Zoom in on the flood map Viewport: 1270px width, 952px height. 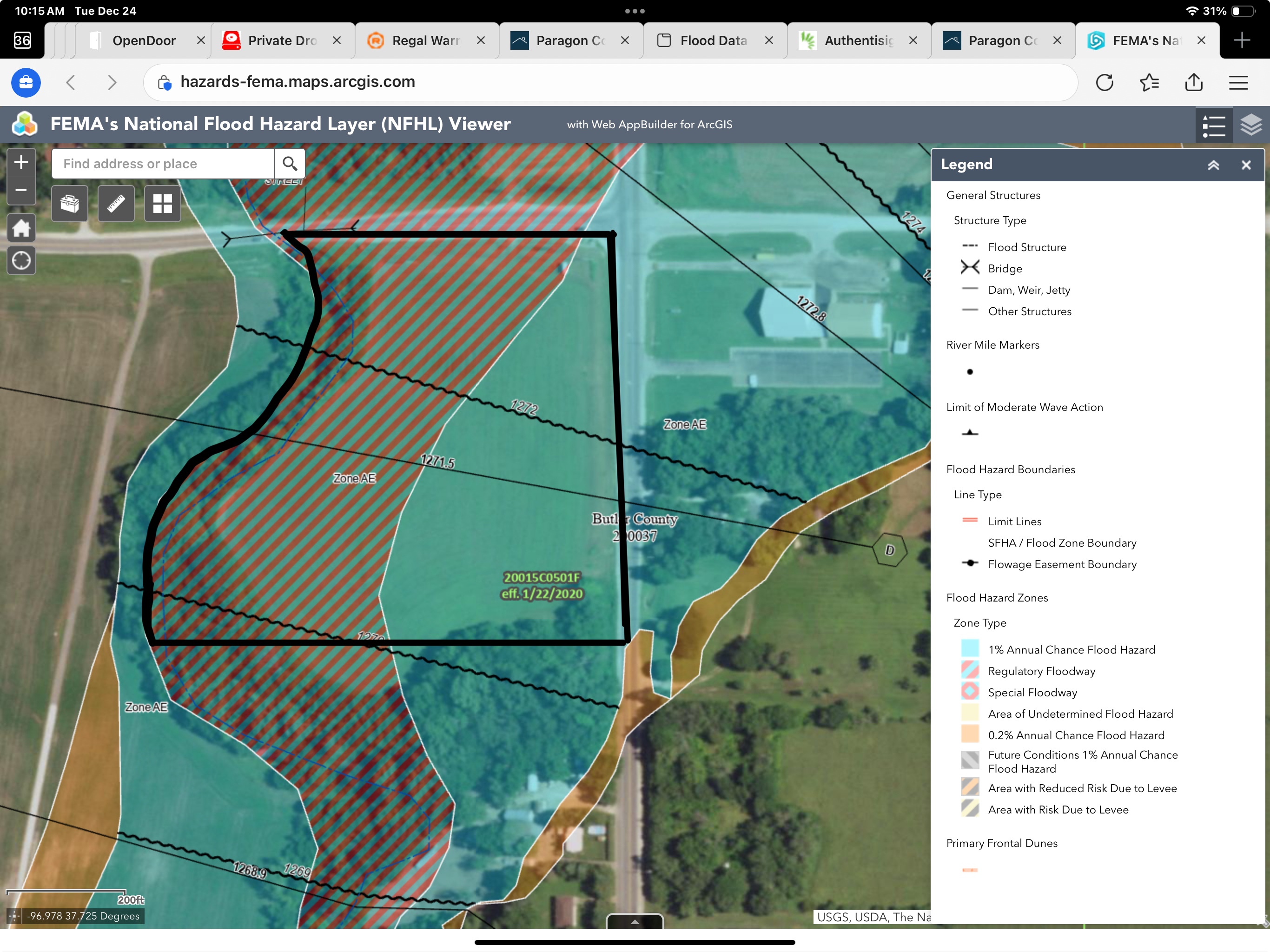pos(21,163)
